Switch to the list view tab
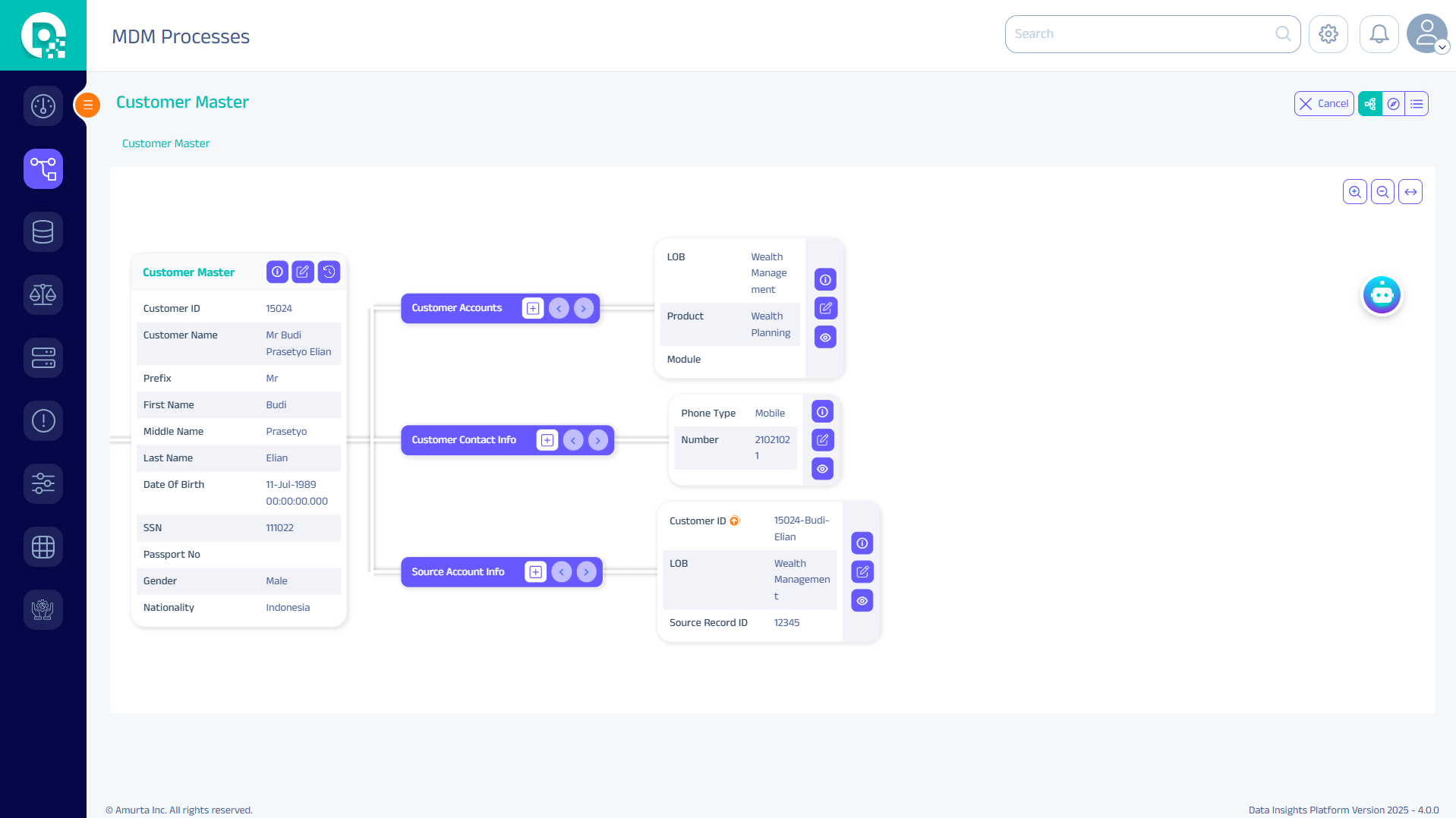 (1417, 104)
